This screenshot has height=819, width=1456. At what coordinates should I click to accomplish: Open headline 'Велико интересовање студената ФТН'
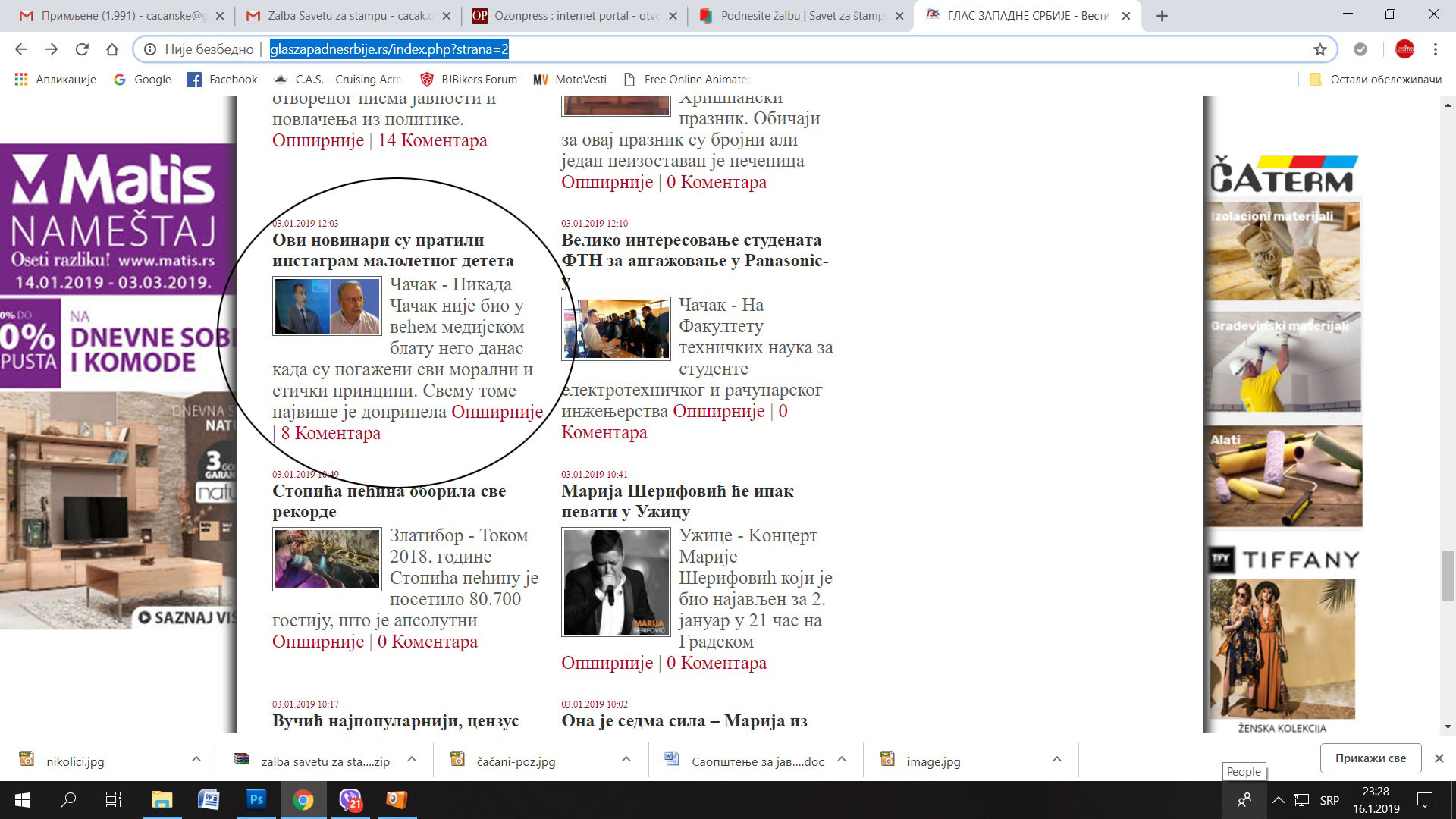tap(695, 260)
